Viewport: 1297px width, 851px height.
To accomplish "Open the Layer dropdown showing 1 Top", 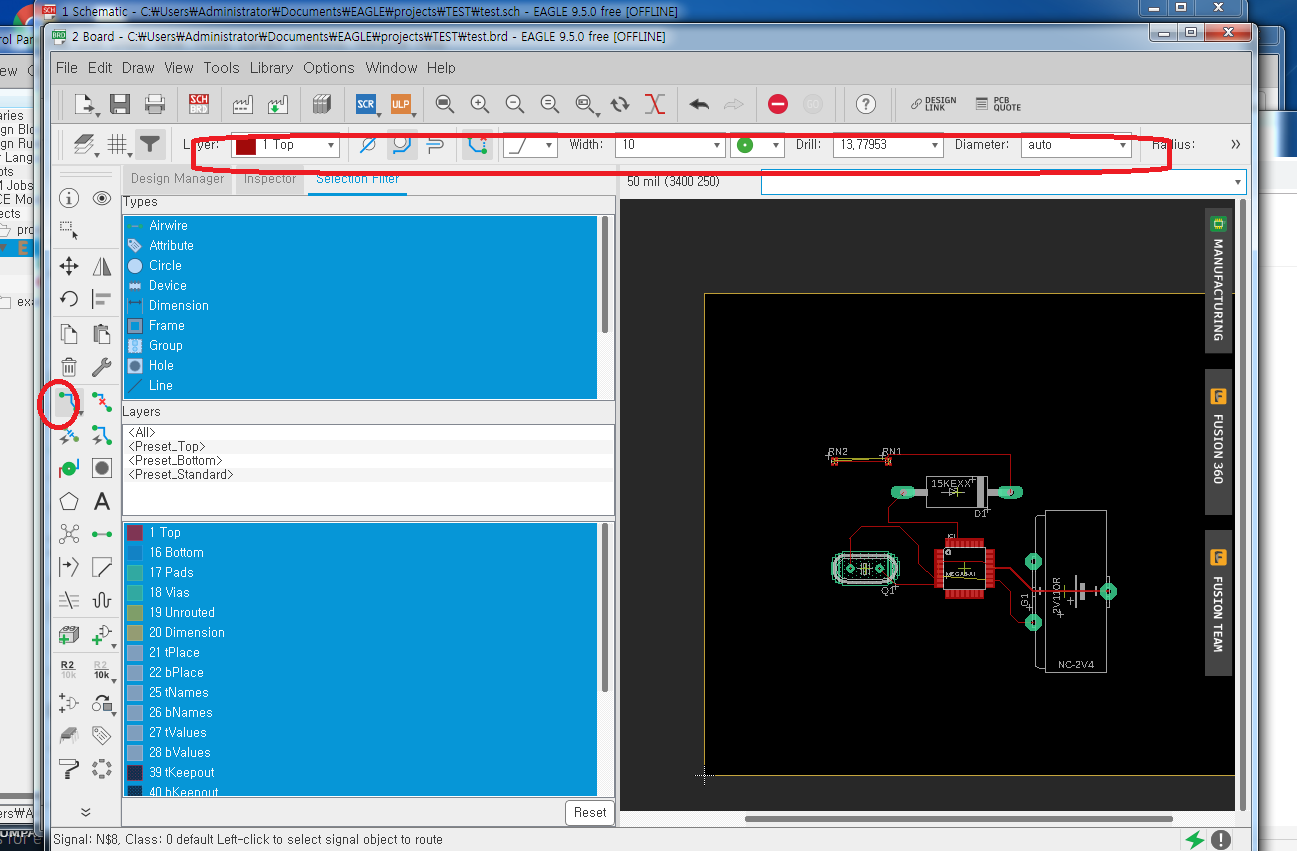I will pyautogui.click(x=286, y=145).
